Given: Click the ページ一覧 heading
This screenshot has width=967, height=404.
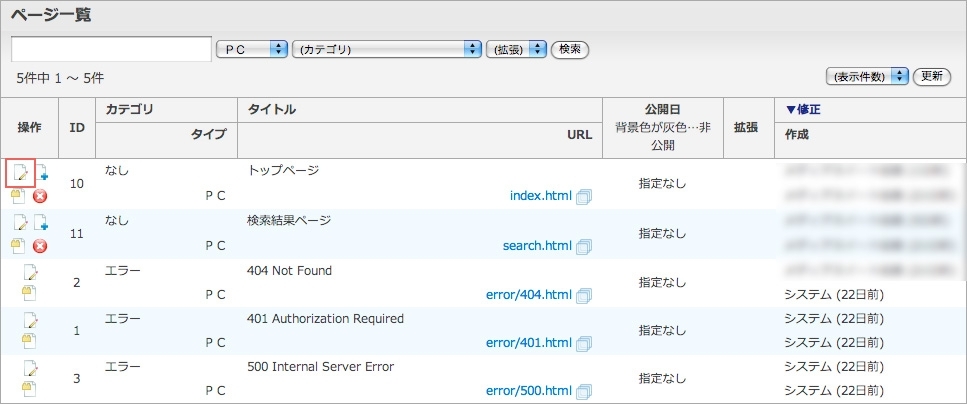Looking at the screenshot, I should (x=51, y=15).
